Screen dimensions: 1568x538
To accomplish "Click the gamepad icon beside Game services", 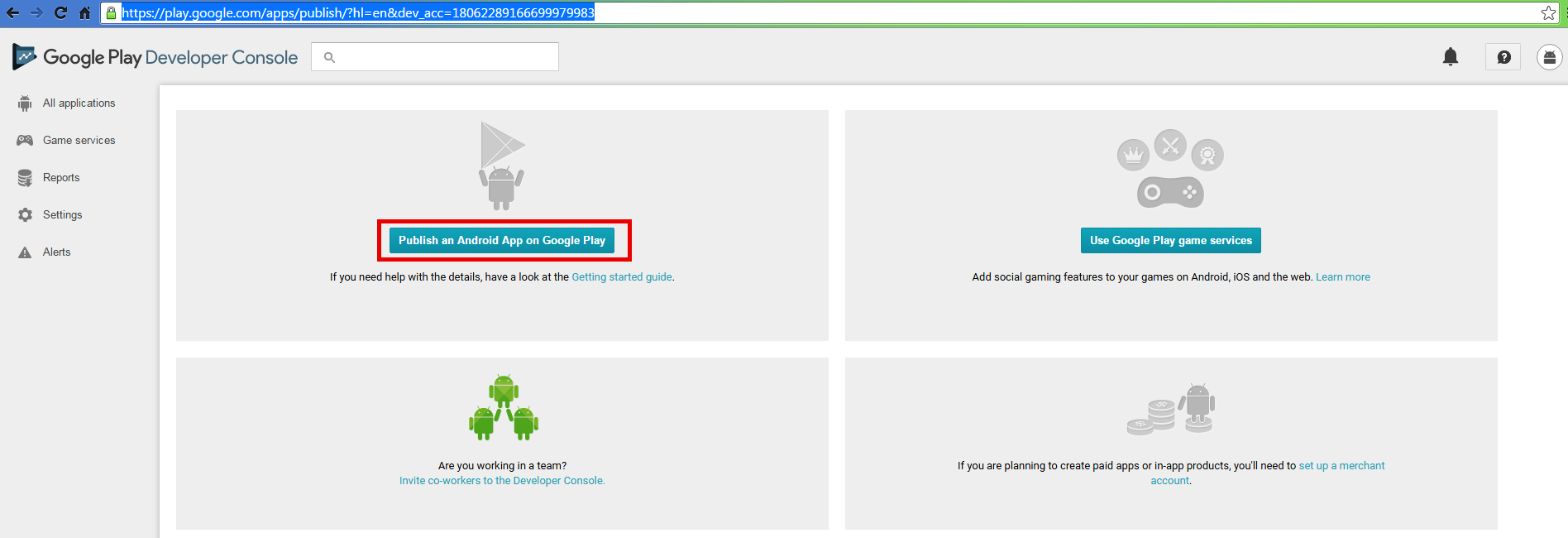I will point(25,141).
